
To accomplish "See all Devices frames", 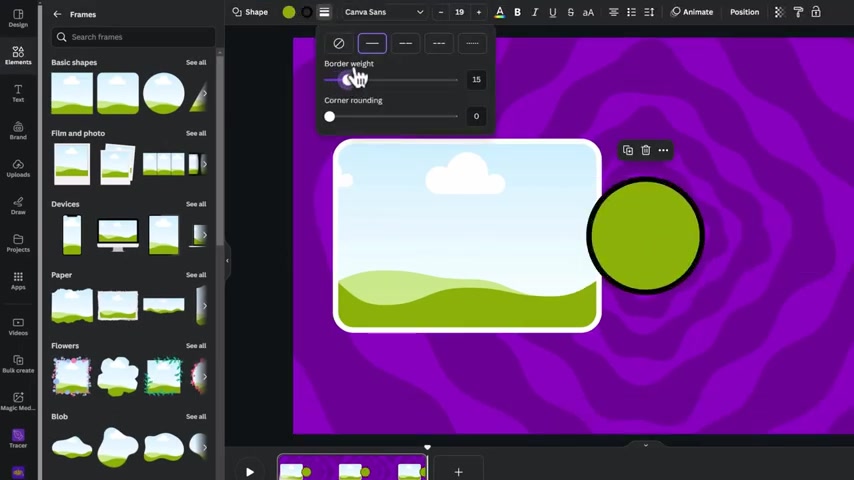I will (x=196, y=204).
